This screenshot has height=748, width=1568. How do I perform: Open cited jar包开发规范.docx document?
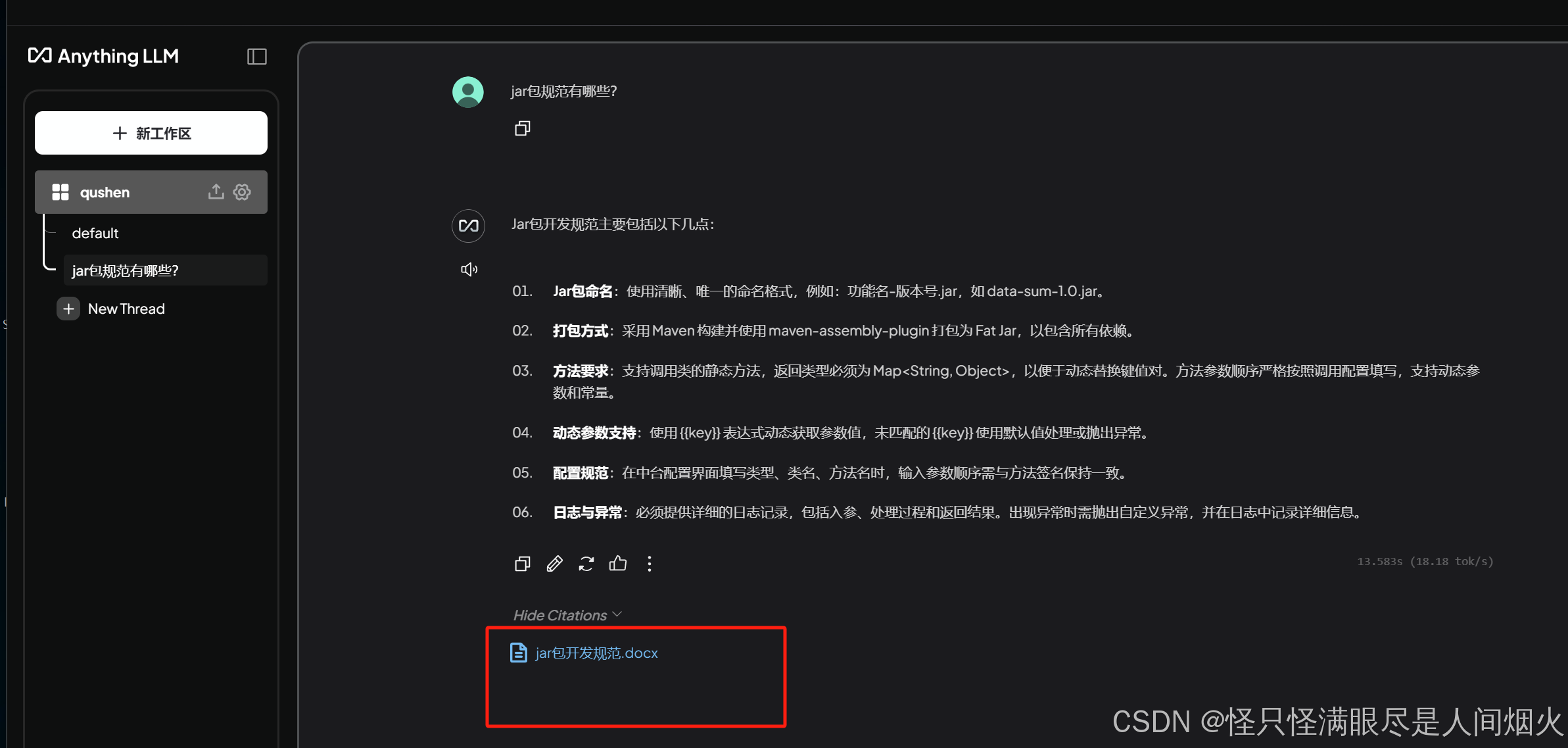pos(596,653)
